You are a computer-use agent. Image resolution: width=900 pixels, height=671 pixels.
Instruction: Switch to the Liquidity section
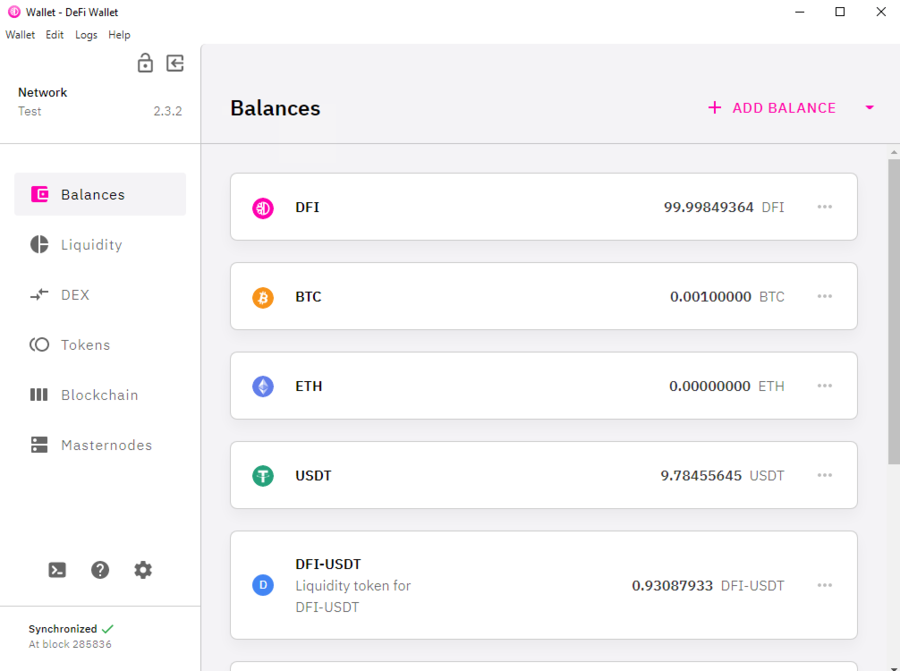90,244
